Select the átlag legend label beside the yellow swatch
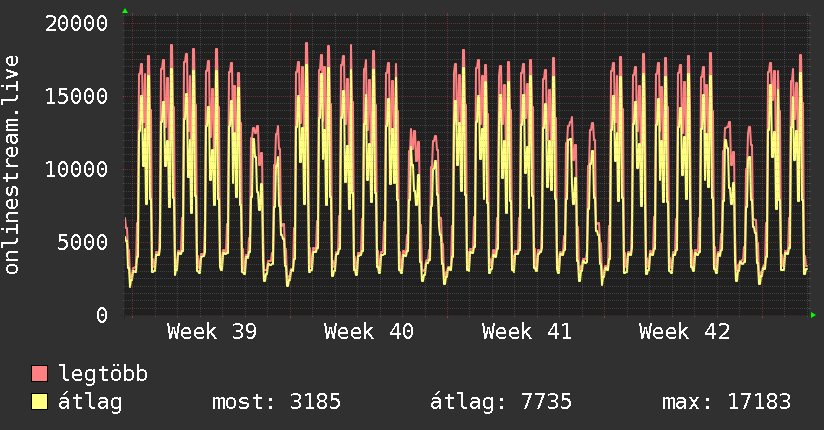Screen dimensions: 824x430 pos(90,402)
